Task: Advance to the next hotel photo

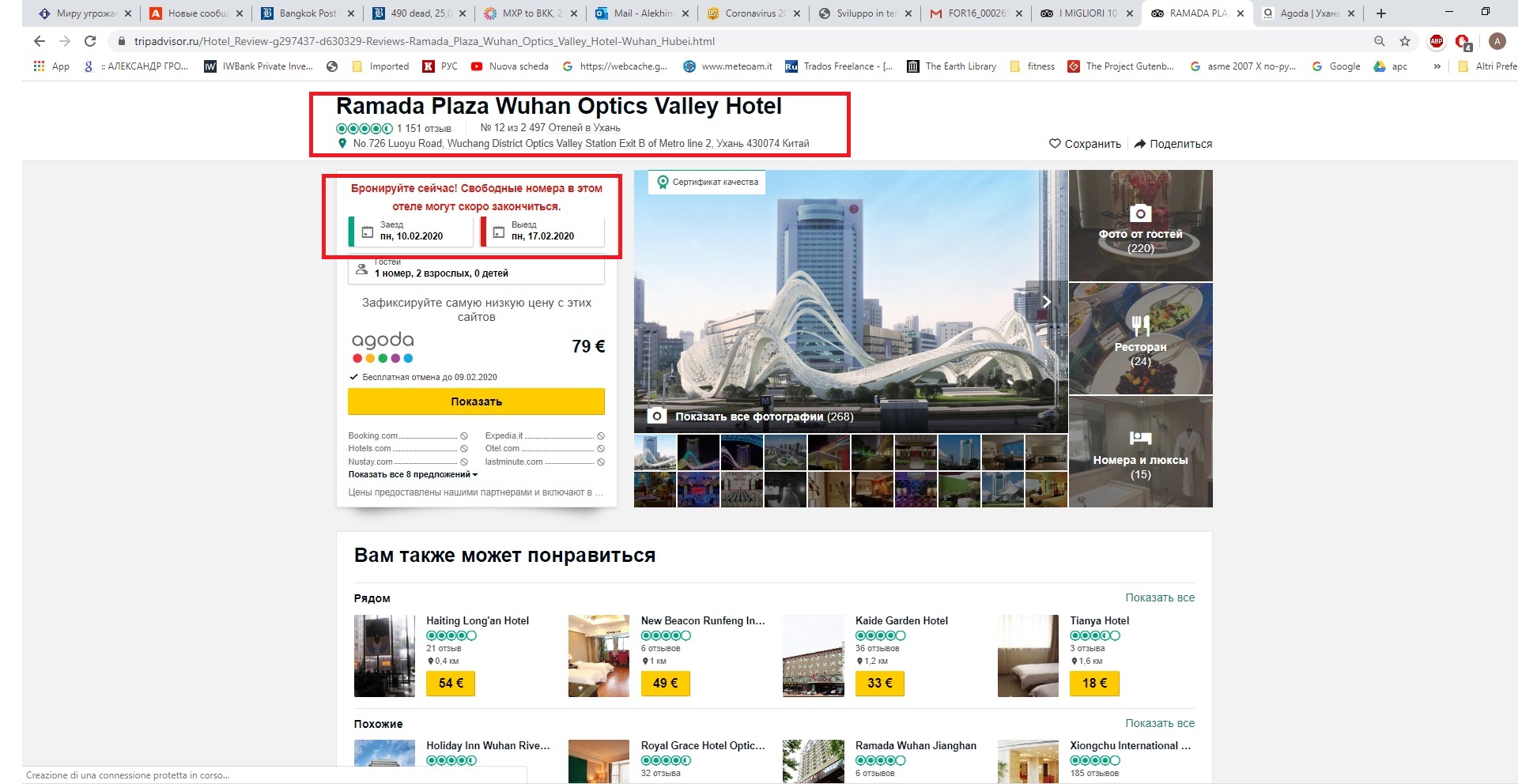Action: pyautogui.click(x=1046, y=301)
